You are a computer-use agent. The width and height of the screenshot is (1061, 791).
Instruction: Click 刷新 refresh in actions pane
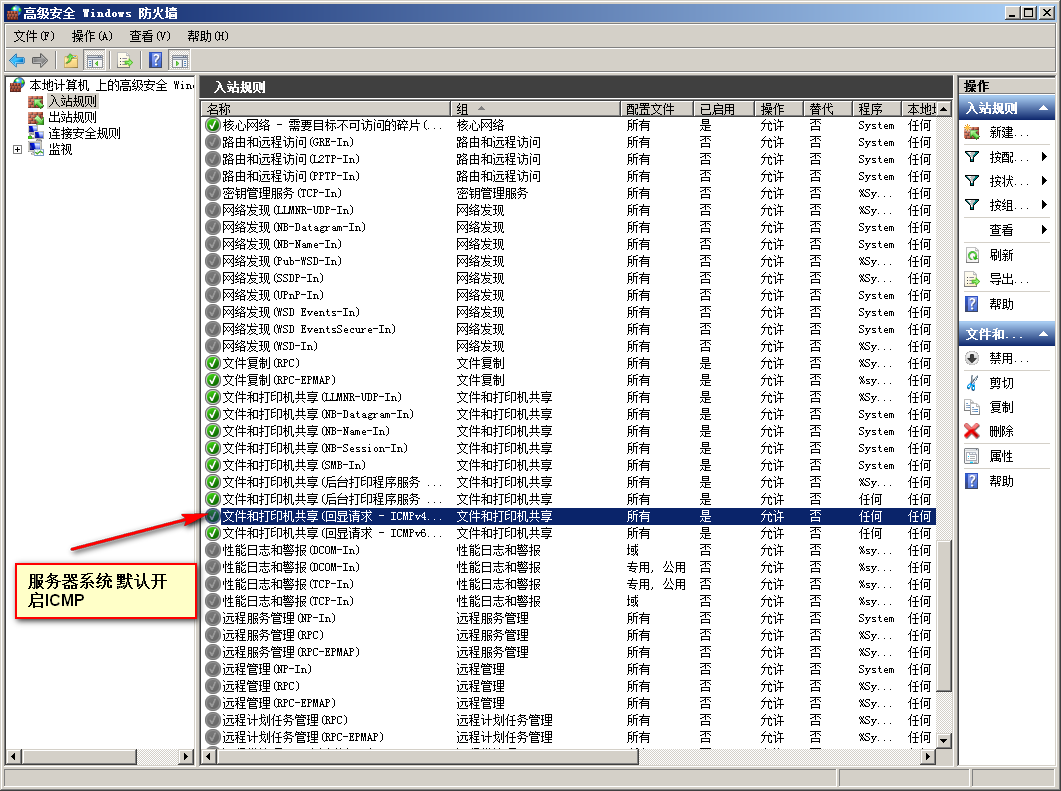[1001, 255]
